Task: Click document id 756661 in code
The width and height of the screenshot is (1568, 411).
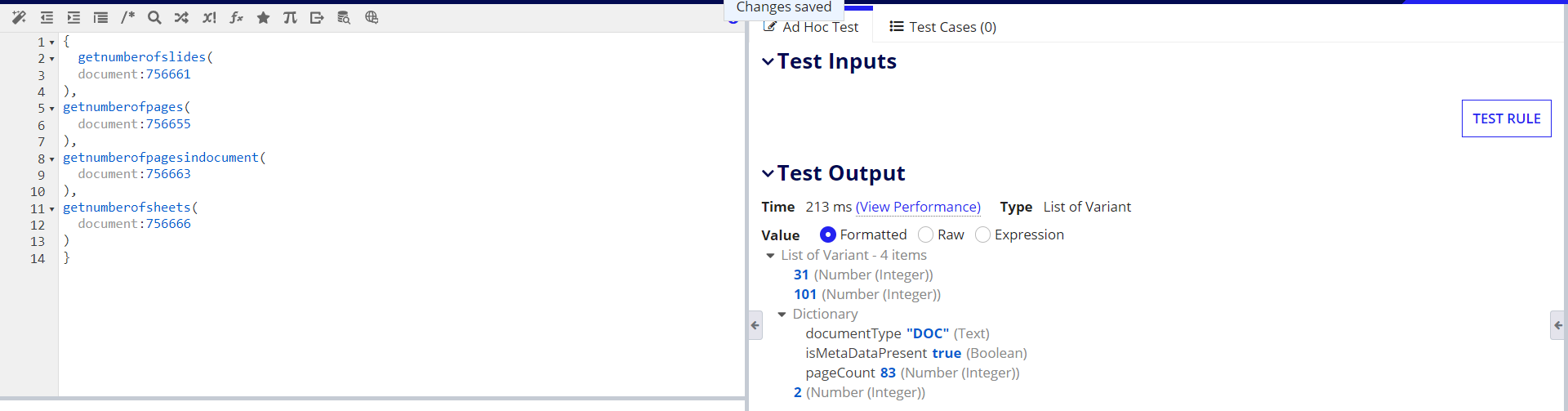Action: (x=168, y=74)
